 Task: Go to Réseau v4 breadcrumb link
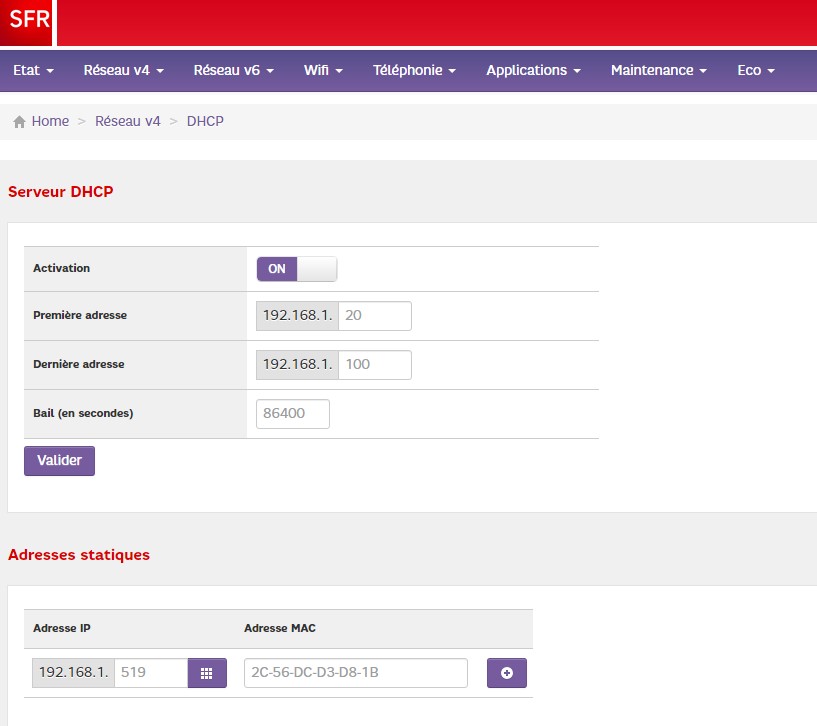point(127,121)
